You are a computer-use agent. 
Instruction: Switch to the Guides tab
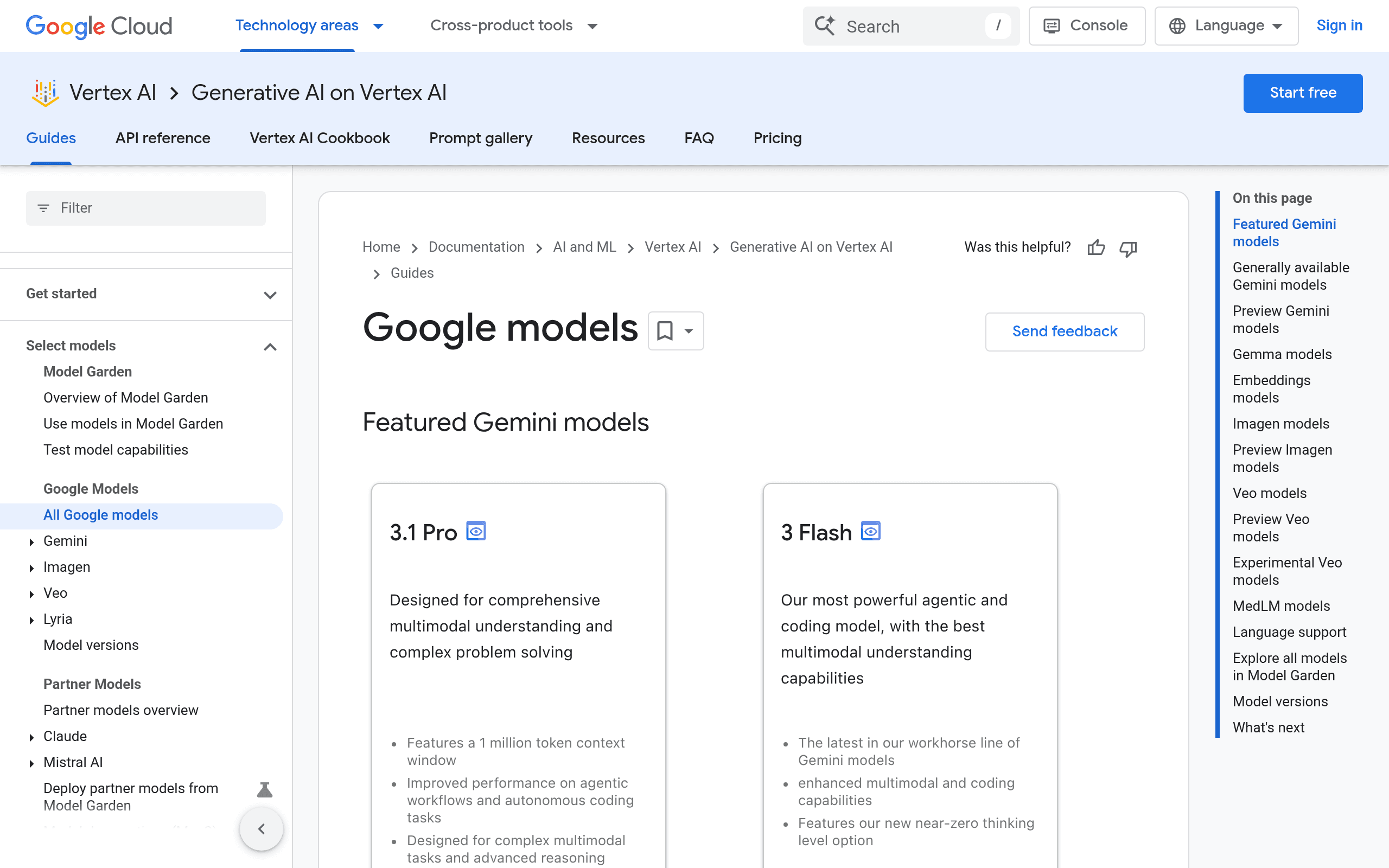click(x=51, y=138)
